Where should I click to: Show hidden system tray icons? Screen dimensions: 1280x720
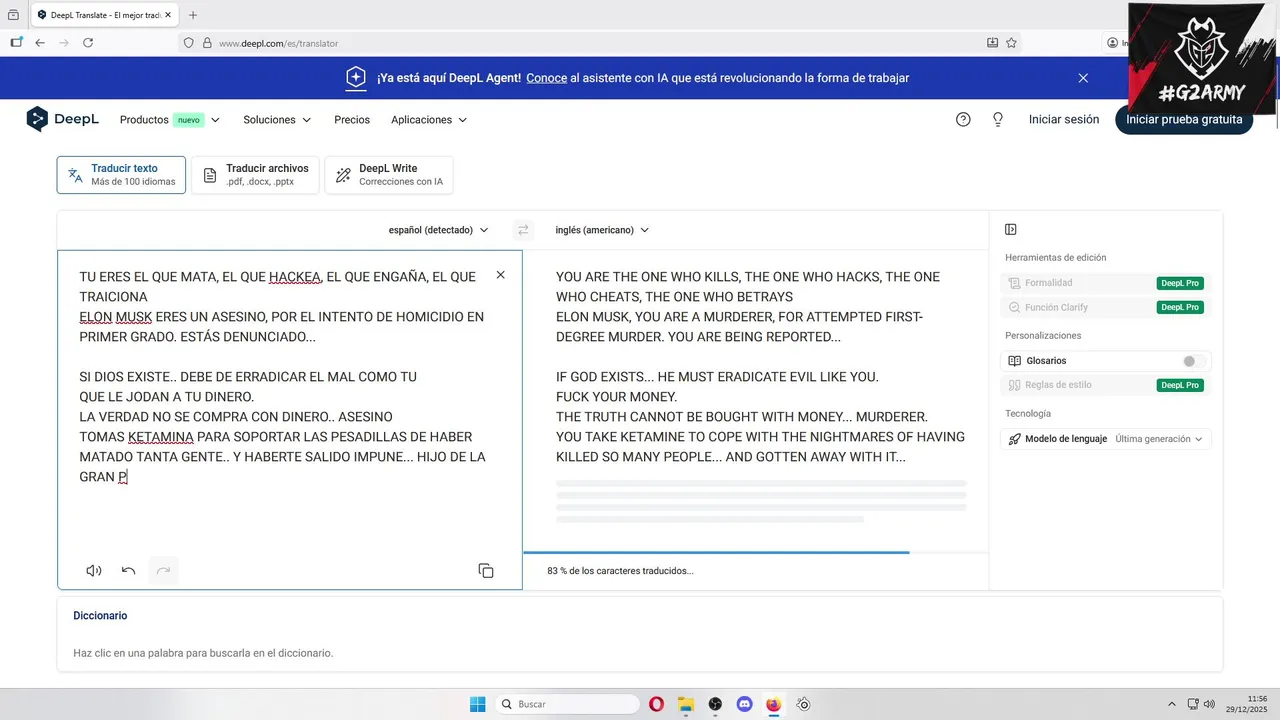click(1172, 704)
